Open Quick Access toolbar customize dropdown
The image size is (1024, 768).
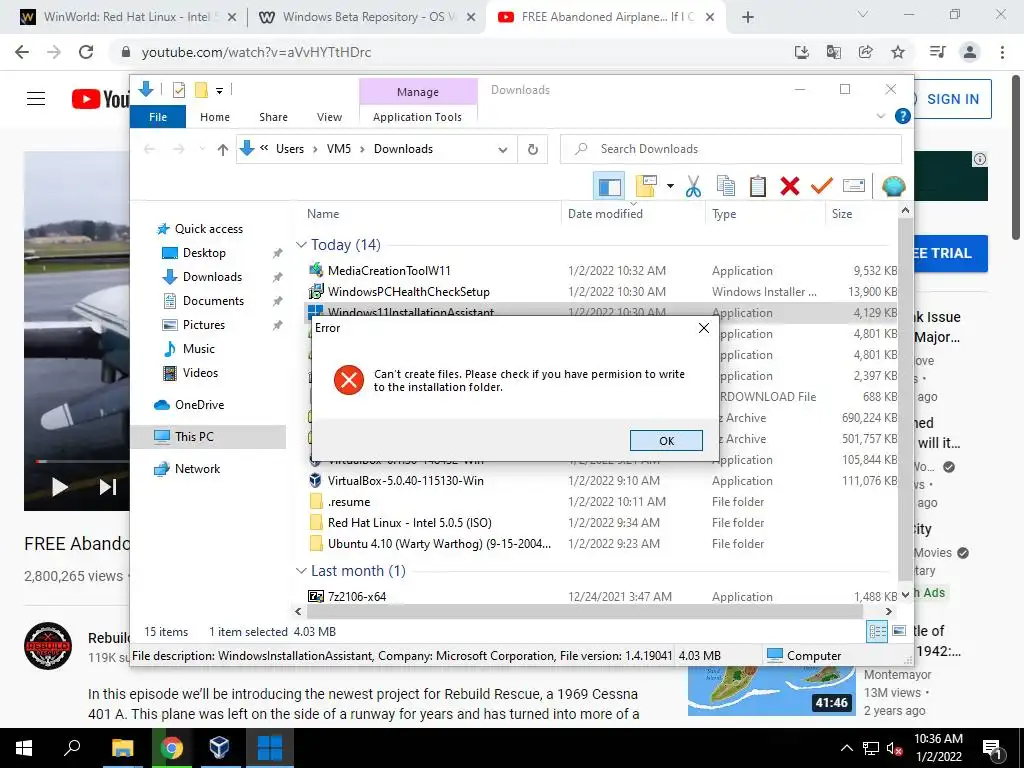pyautogui.click(x=219, y=91)
